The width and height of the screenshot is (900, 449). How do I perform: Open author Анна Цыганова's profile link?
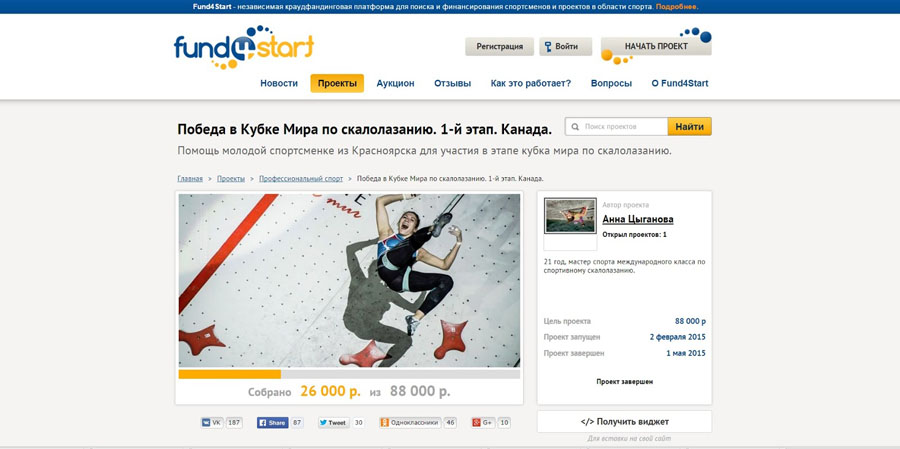click(638, 219)
